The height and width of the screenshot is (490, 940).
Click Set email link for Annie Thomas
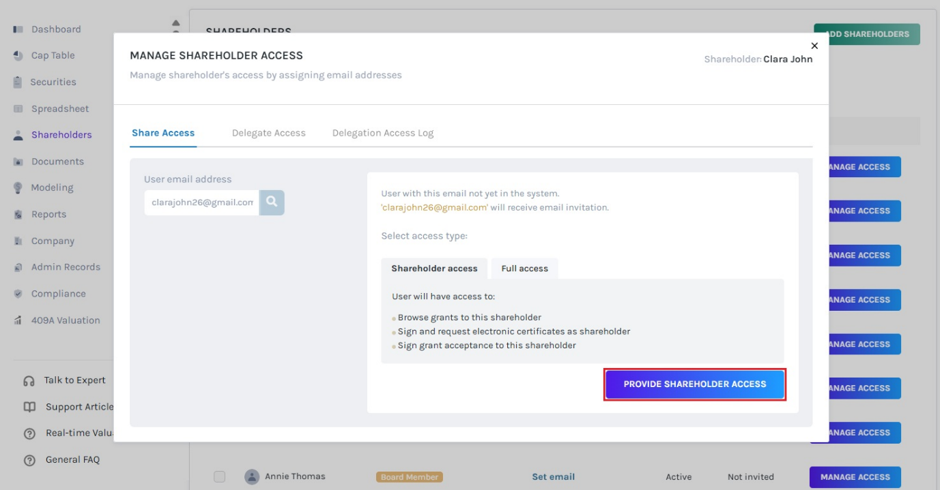[x=553, y=477]
